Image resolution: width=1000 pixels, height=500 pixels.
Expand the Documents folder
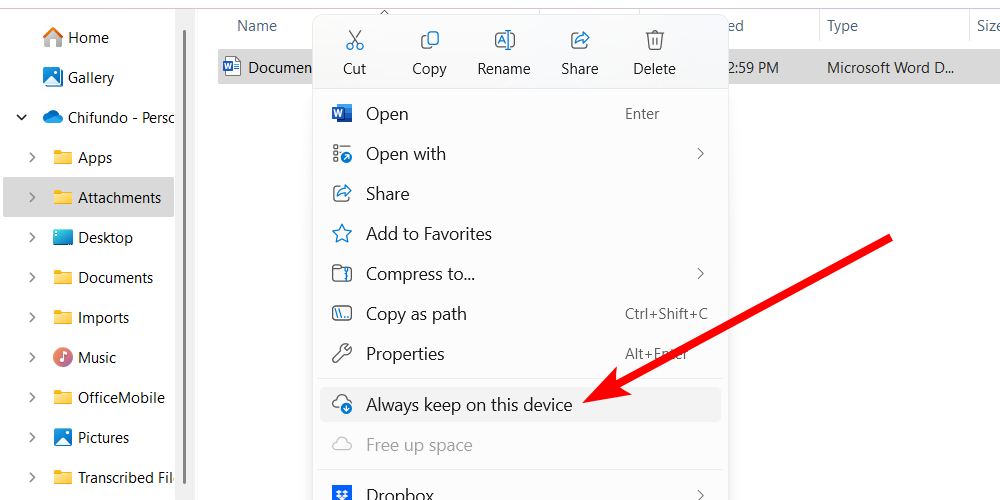tap(32, 277)
